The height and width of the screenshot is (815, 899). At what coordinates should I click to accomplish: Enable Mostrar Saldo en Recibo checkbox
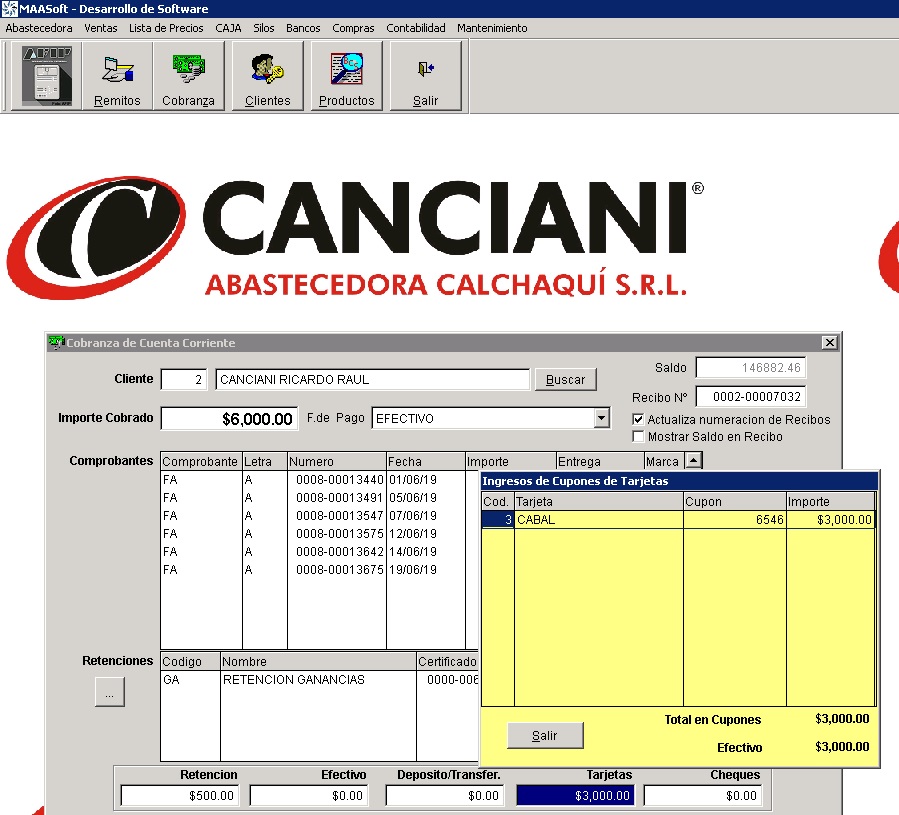[x=639, y=437]
